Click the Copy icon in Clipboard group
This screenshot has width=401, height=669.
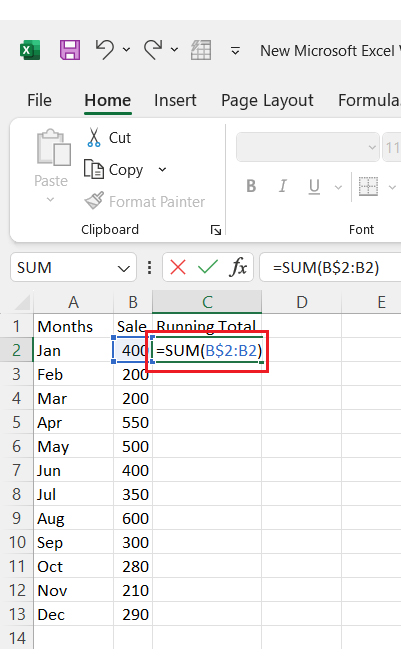click(93, 169)
